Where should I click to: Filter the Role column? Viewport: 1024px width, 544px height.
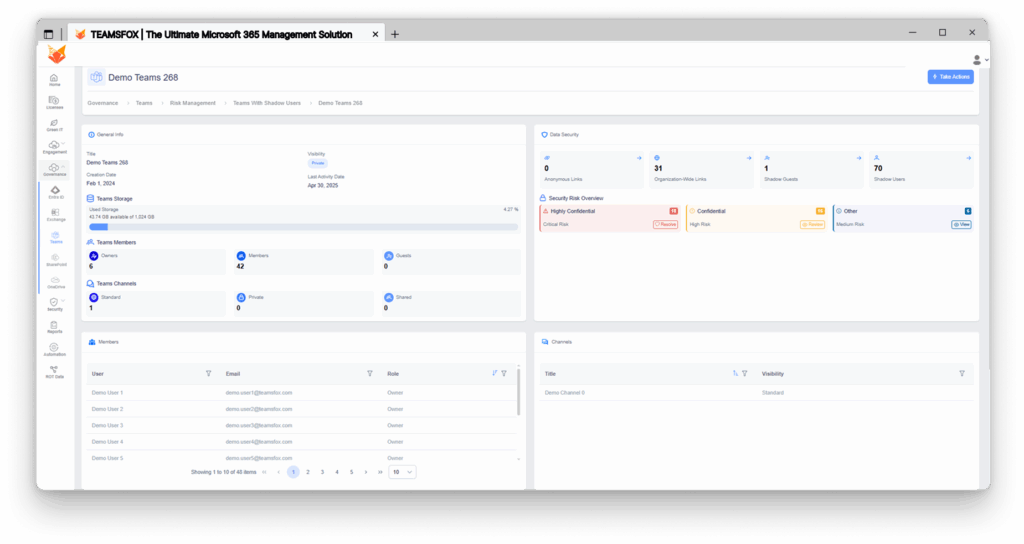pyautogui.click(x=504, y=374)
